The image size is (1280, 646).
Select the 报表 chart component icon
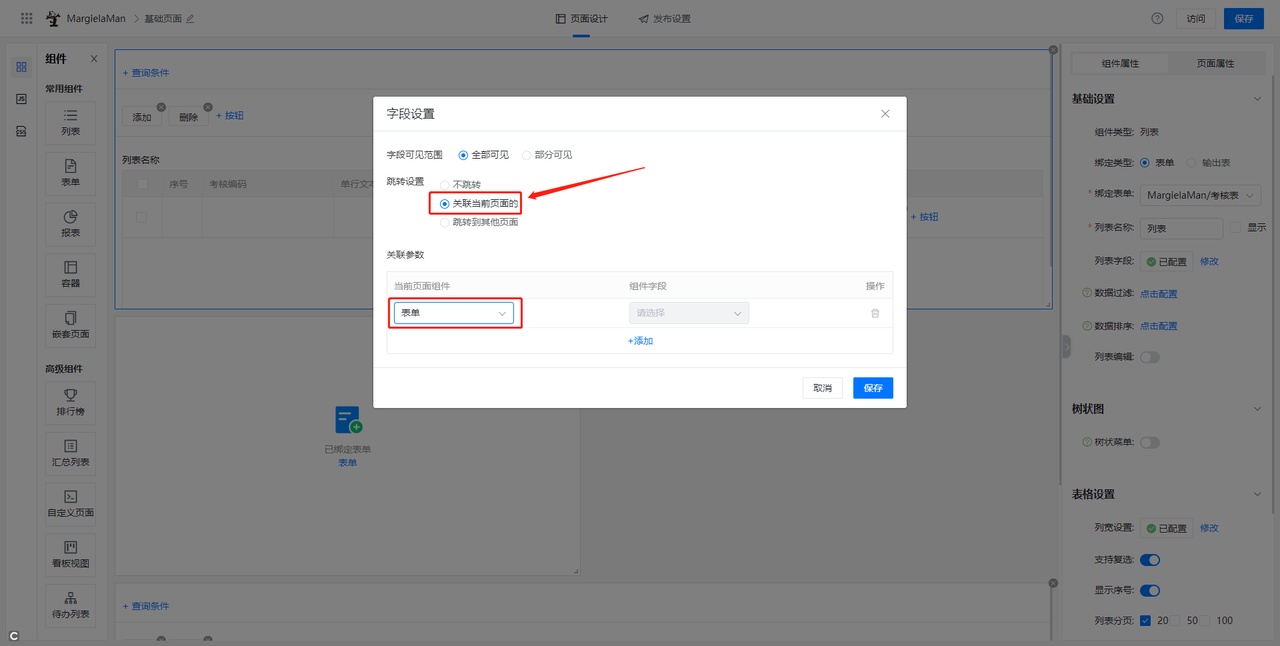(70, 218)
